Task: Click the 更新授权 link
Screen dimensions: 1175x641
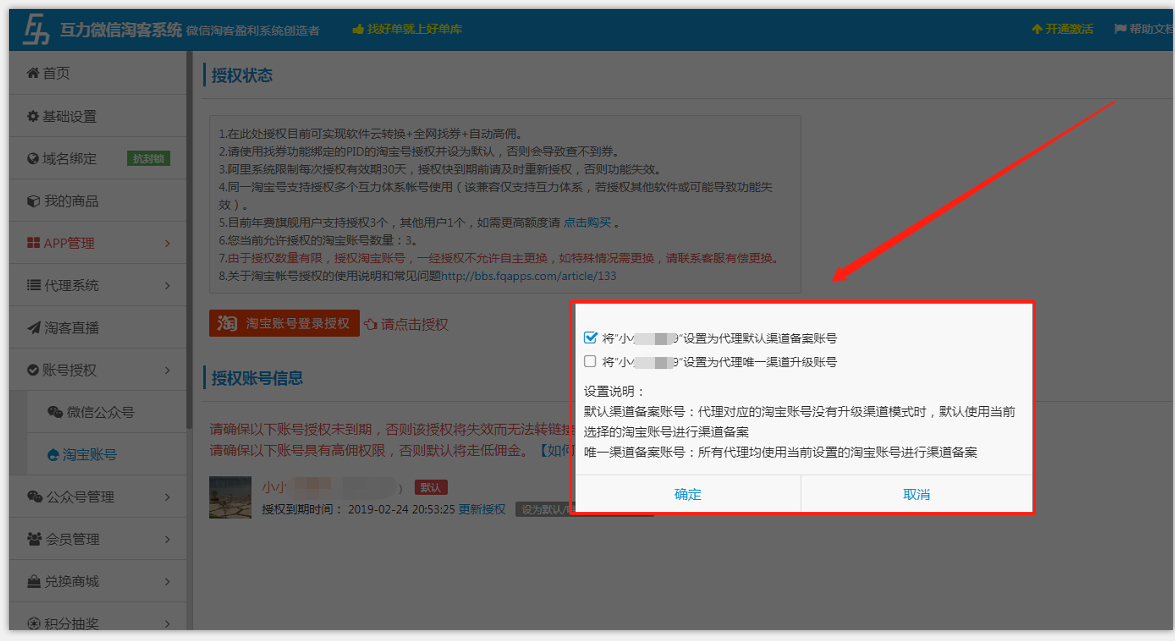Action: click(482, 509)
